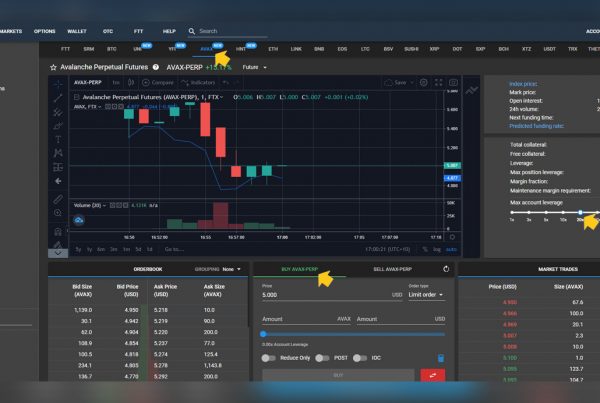The width and height of the screenshot is (600, 403).
Task: Set max account leverage slider to 3x
Action: 529,212
